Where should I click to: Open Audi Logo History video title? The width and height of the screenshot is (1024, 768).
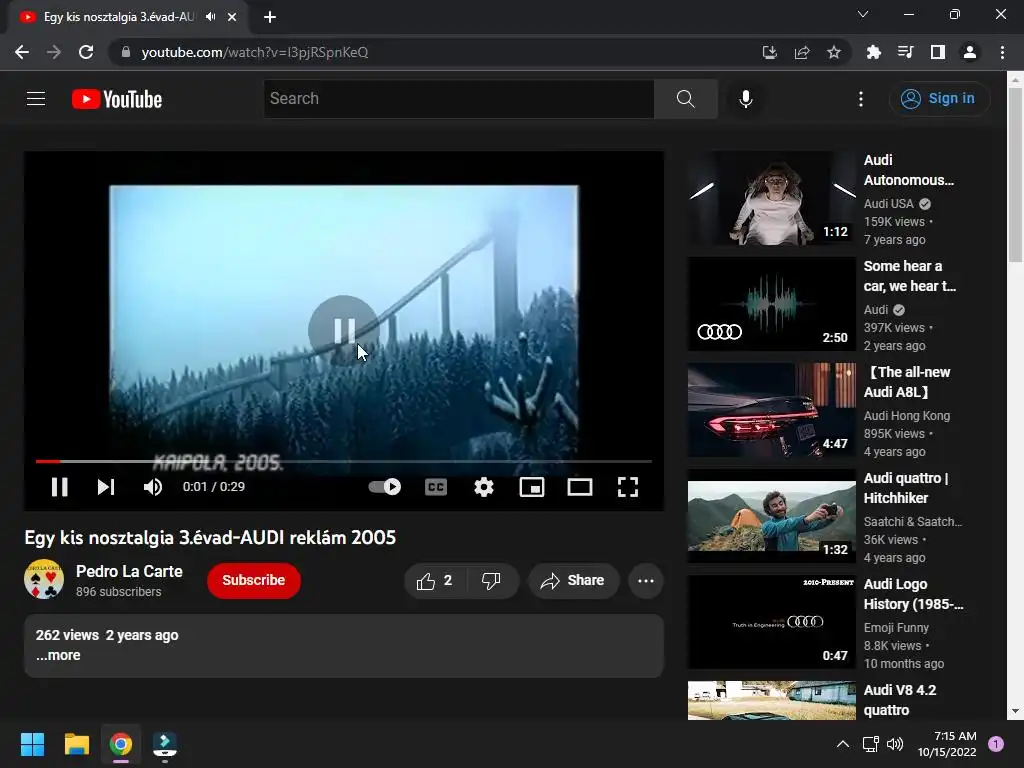[913, 594]
